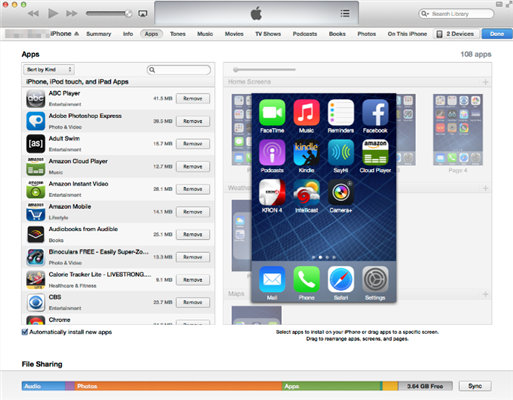Image resolution: width=513 pixels, height=400 pixels.
Task: Open the Info tab
Action: [128, 34]
